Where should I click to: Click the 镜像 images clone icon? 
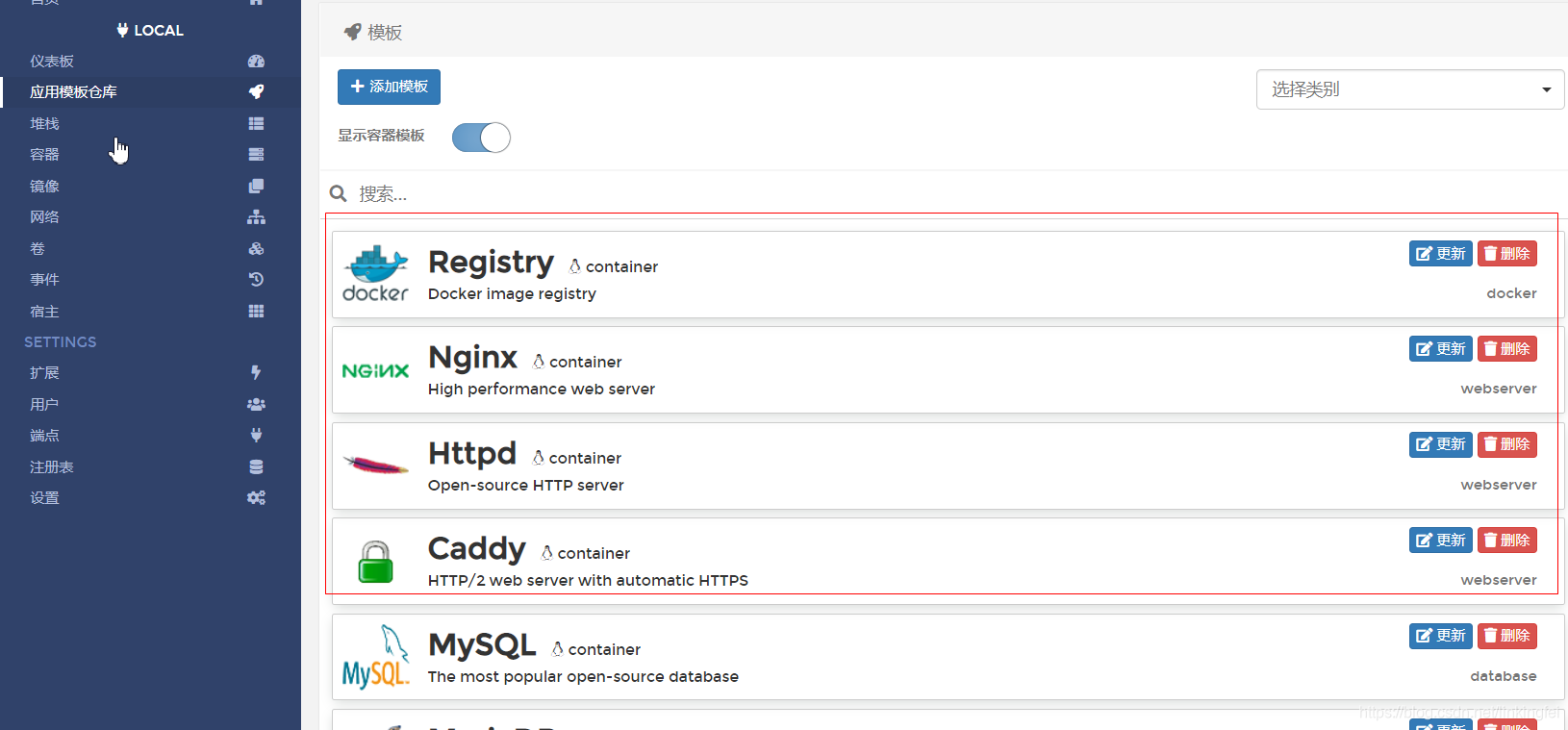click(x=256, y=186)
